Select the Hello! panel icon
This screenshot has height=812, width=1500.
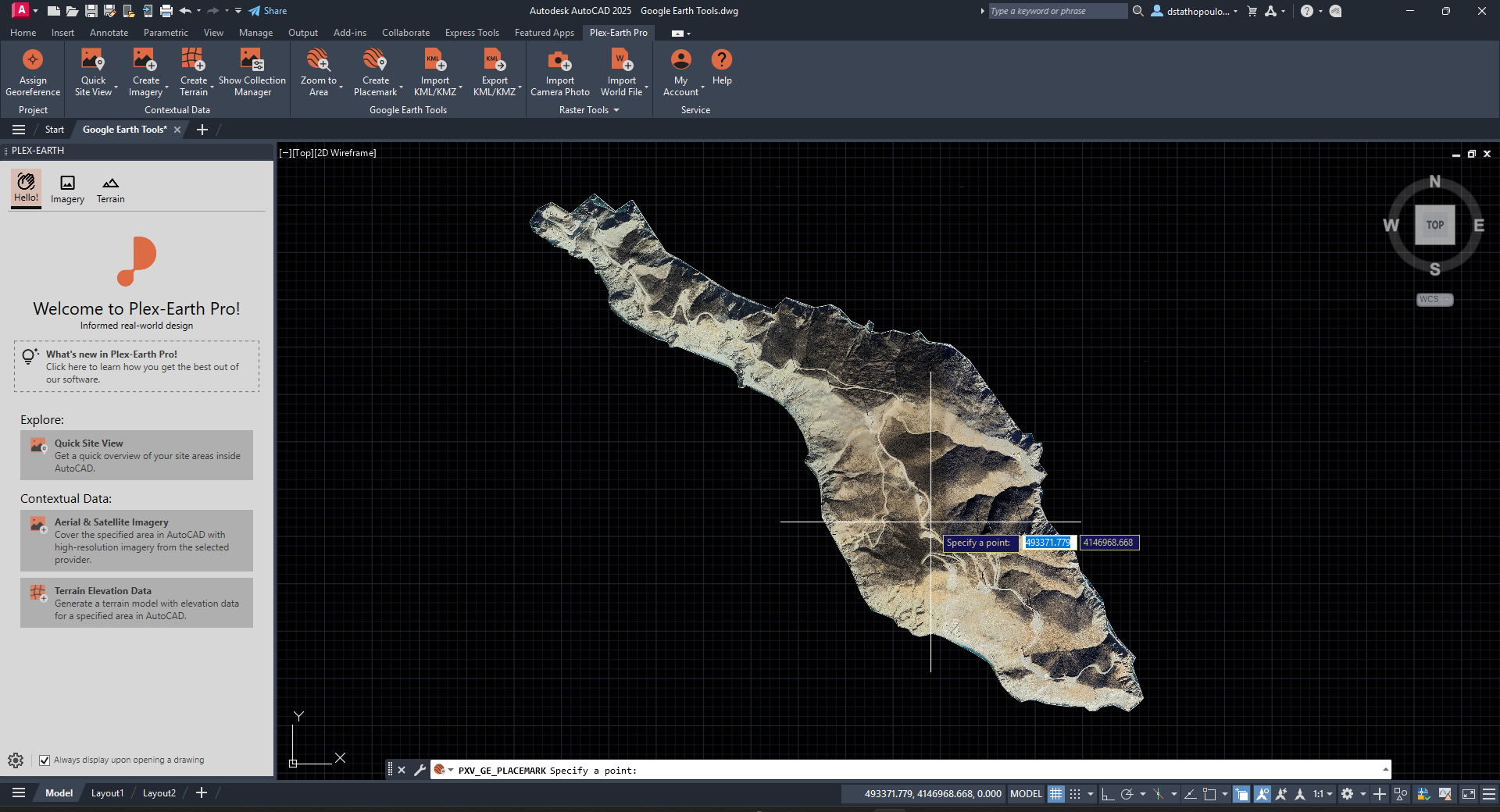[26, 188]
